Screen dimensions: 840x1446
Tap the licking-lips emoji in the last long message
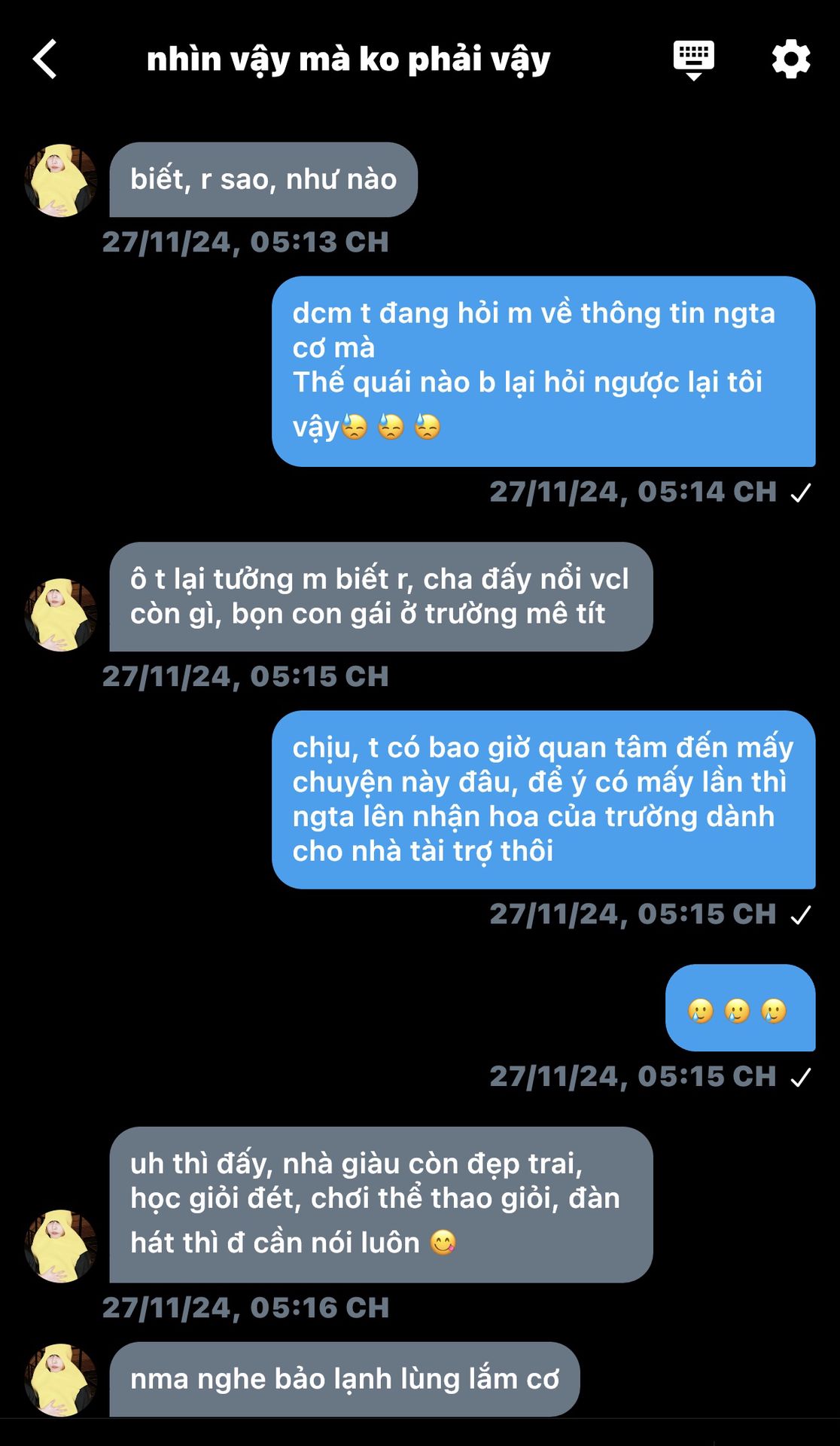[x=443, y=1242]
